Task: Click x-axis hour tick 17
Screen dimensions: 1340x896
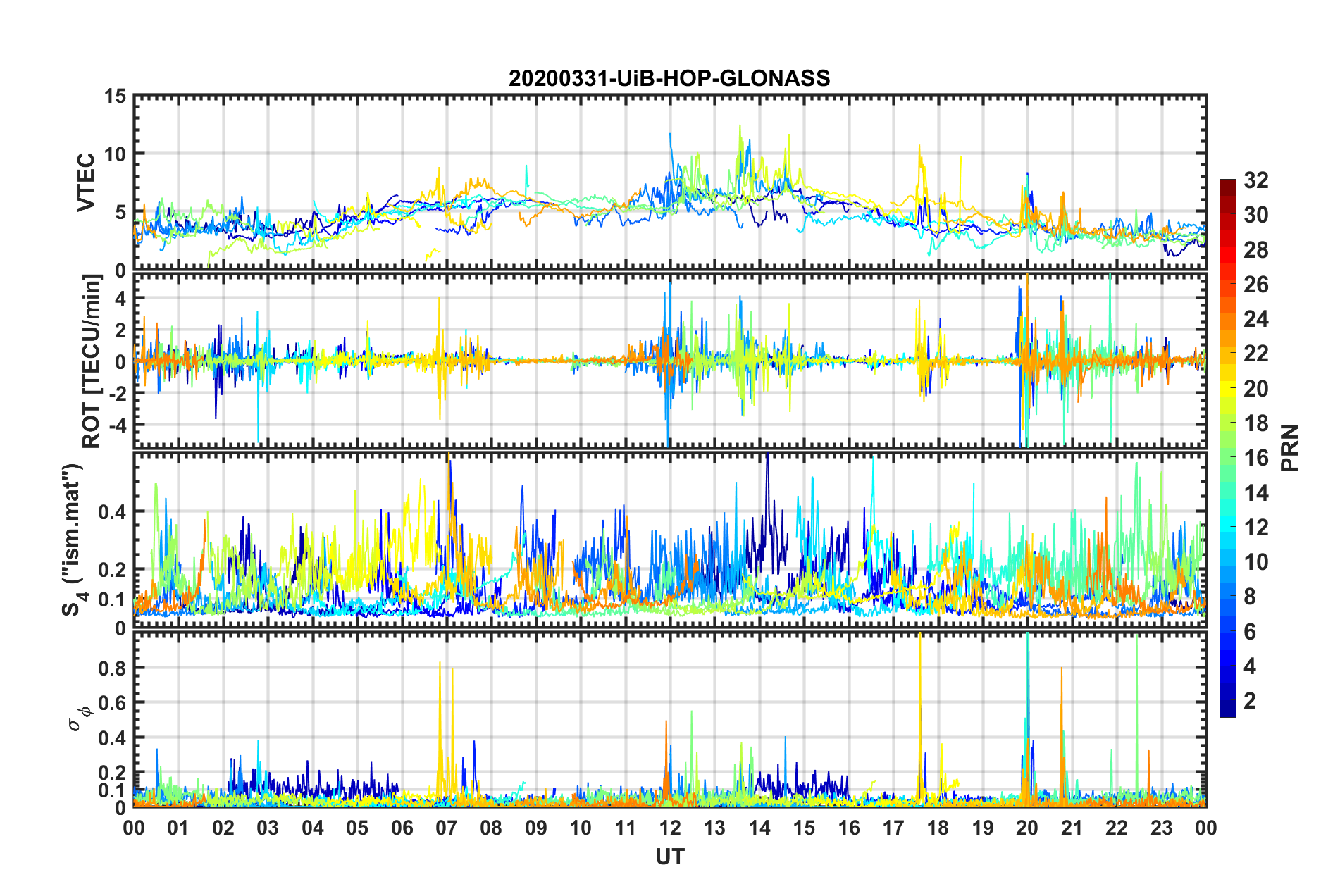Action: click(x=893, y=828)
